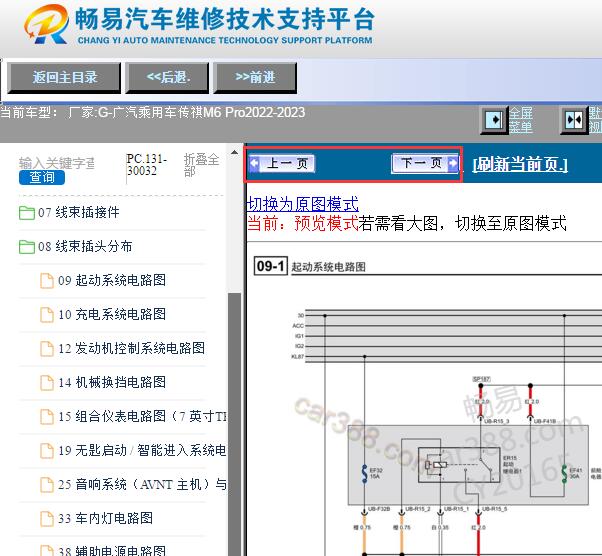Viewport: 602px width, 556px height.
Task: Open 14 机械换挡电路图 document
Action: pos(112,382)
